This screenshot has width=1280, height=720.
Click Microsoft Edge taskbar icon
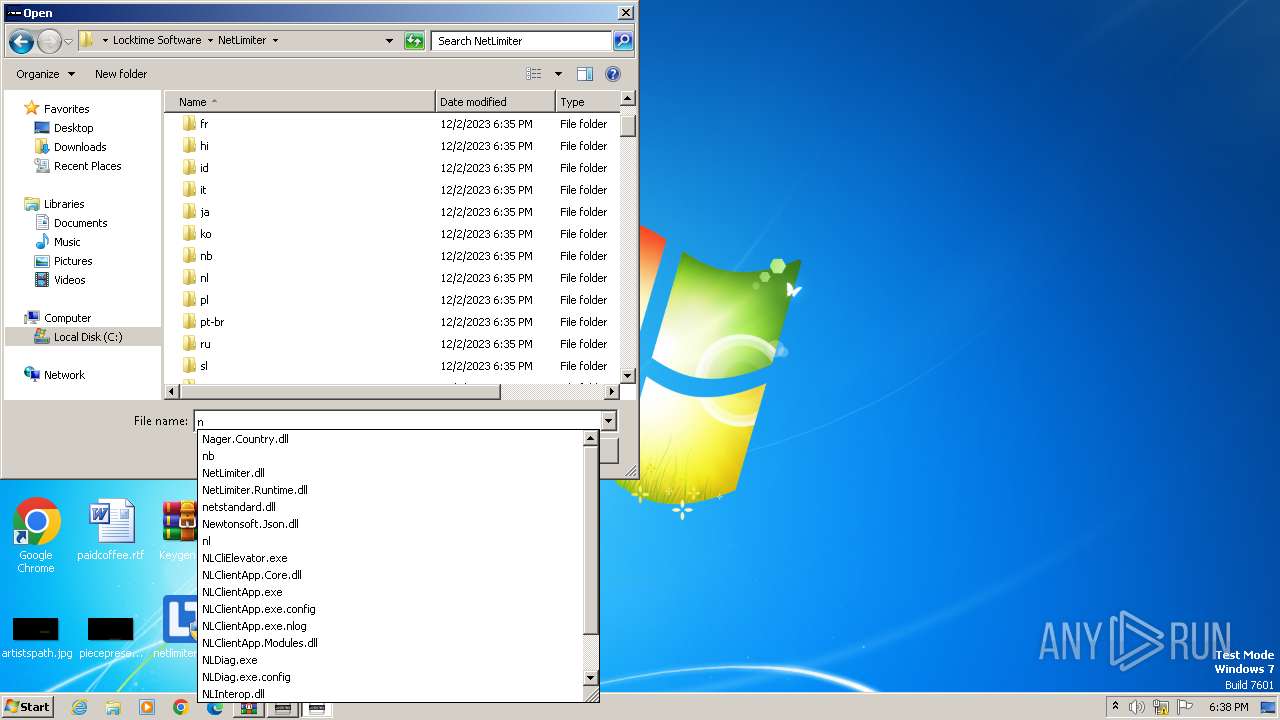coord(215,707)
